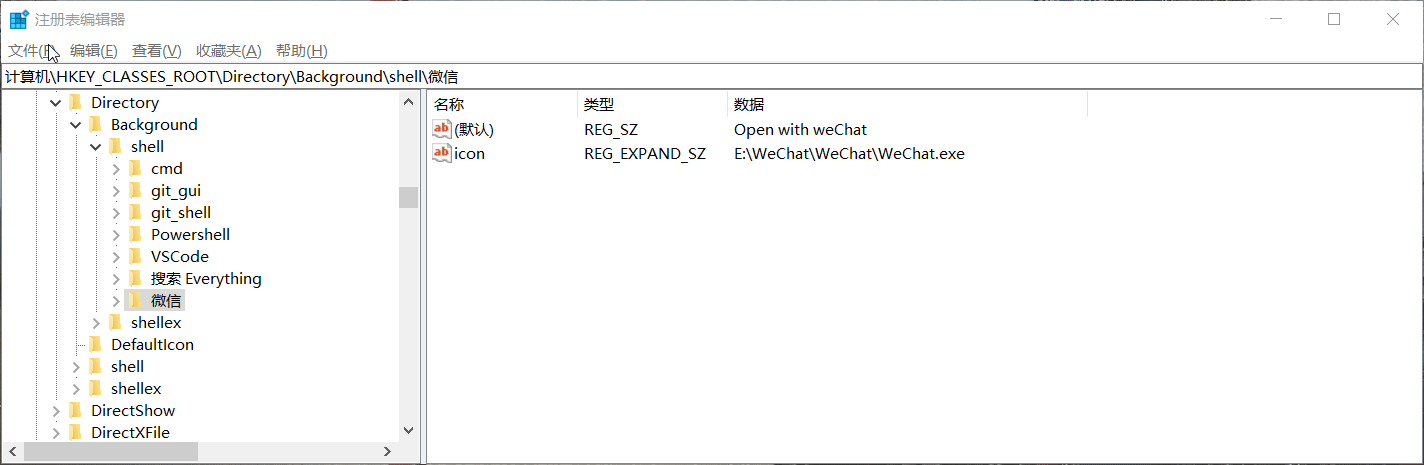Click the folder icon of 搜索 Everything
This screenshot has width=1424, height=465.
[135, 278]
